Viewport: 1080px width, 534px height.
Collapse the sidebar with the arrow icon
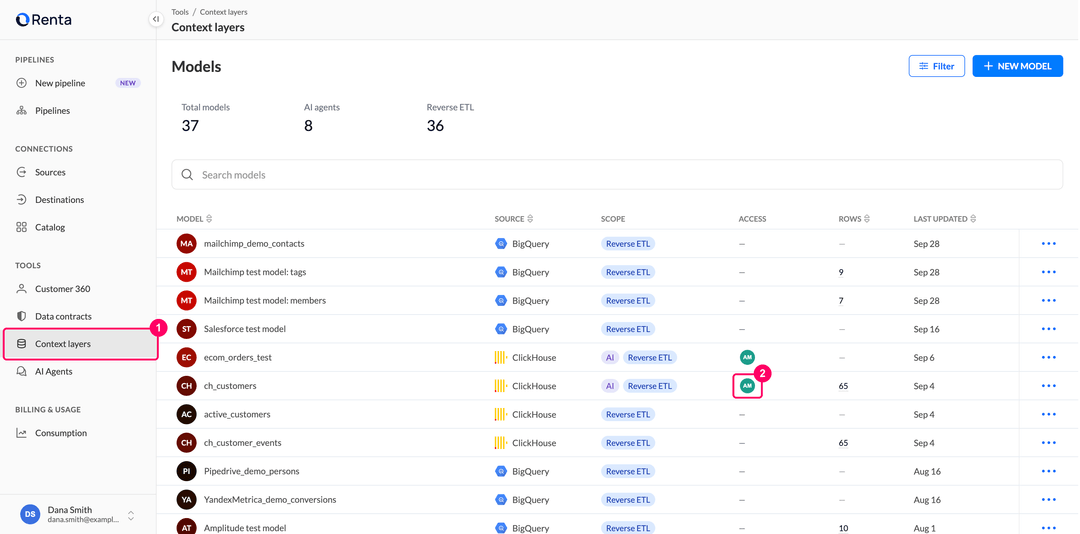point(156,19)
